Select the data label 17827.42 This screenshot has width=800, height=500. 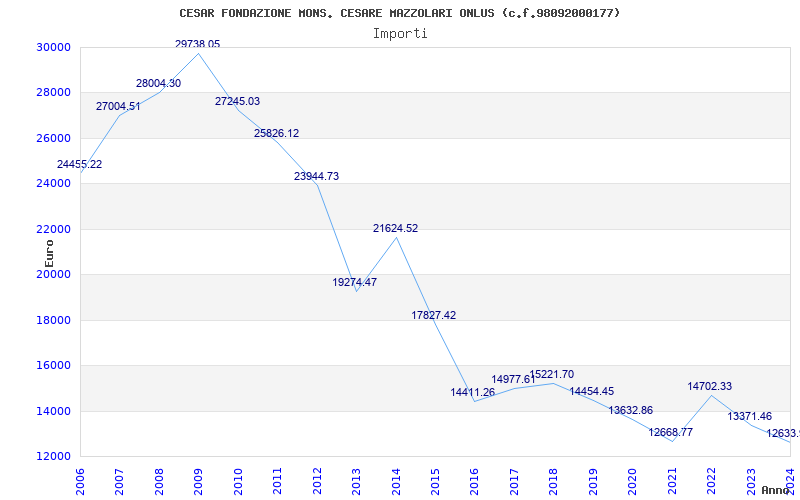point(434,315)
